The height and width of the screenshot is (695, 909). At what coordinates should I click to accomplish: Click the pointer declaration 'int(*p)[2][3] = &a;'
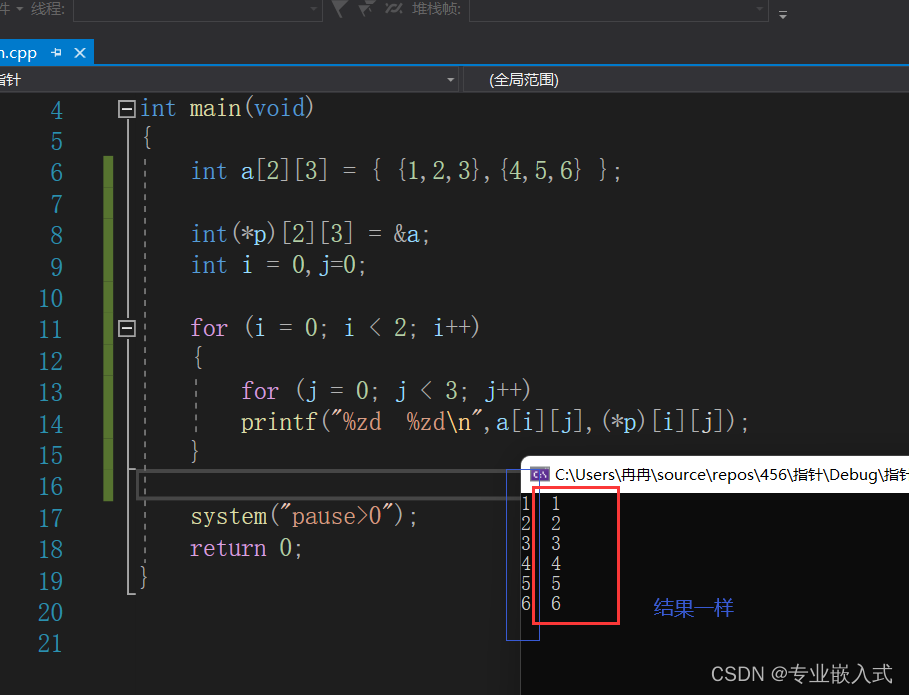click(310, 234)
